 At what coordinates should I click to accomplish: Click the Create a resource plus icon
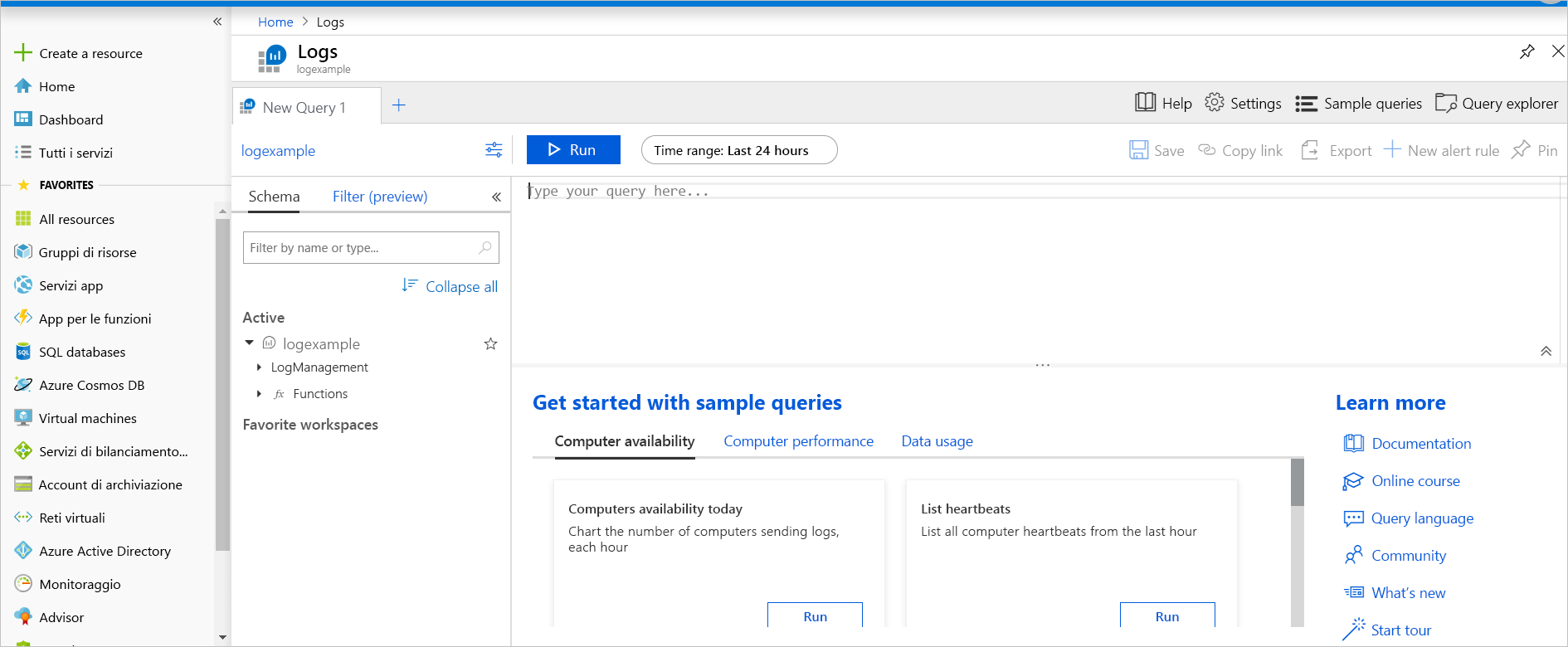click(23, 53)
